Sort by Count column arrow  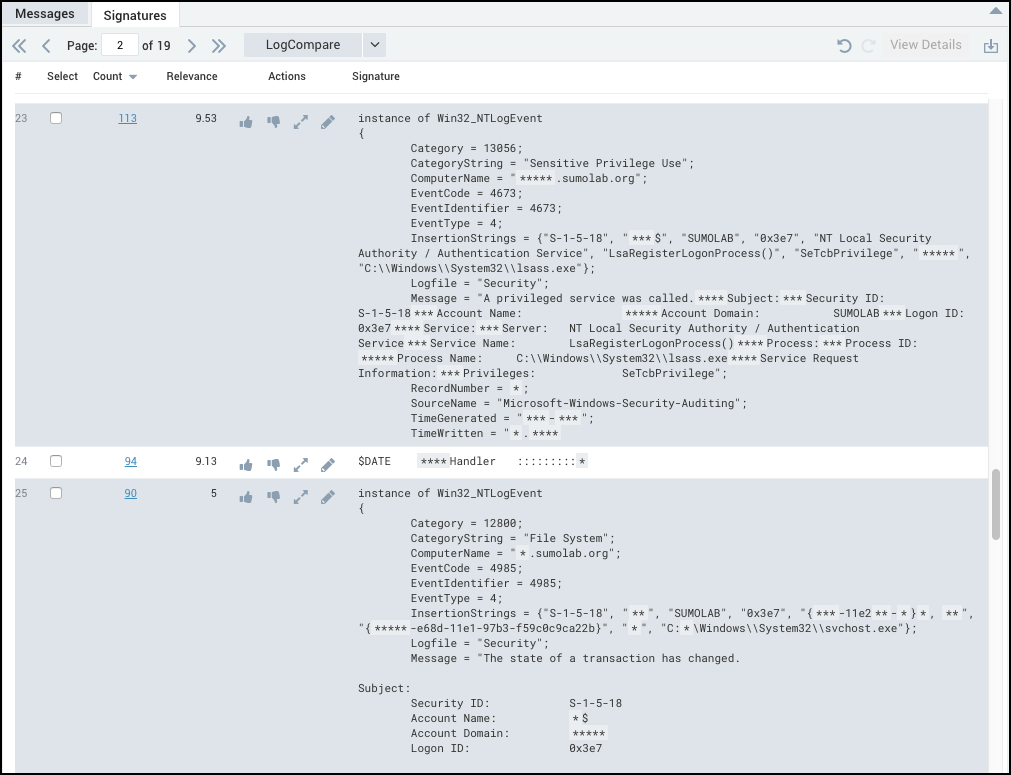(x=133, y=77)
